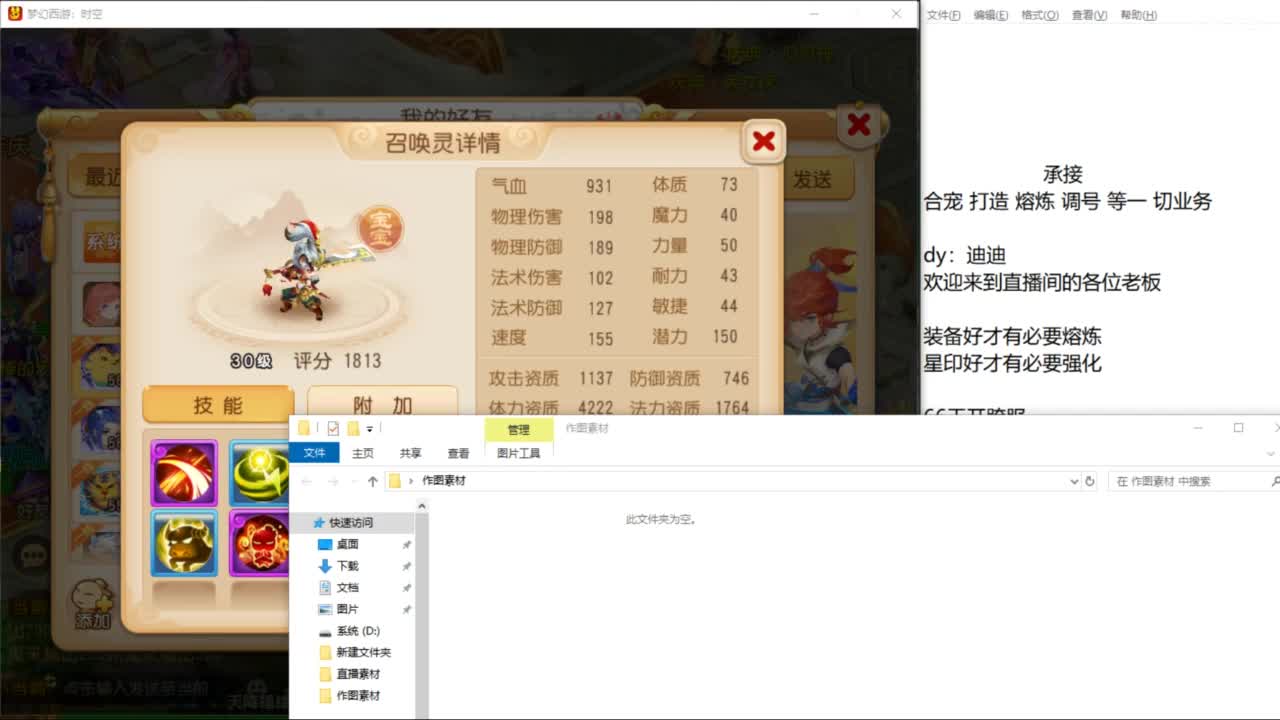Screen dimensions: 1280x720
Task: Click the 评分 1813 score text
Action: 337,361
